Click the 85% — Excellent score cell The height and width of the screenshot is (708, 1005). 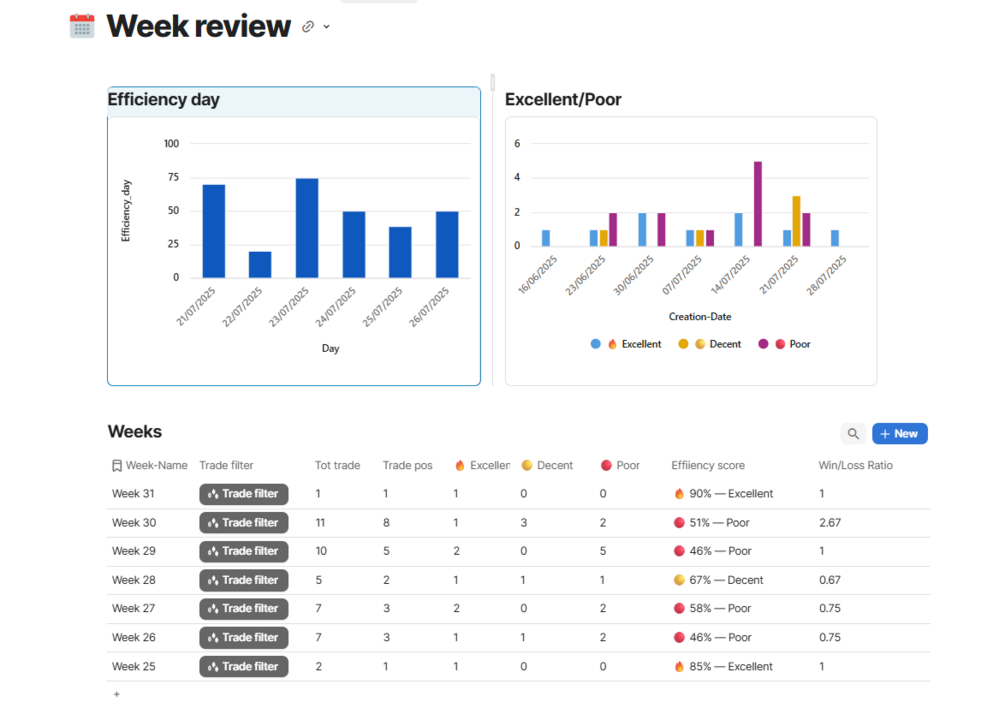[x=723, y=666]
